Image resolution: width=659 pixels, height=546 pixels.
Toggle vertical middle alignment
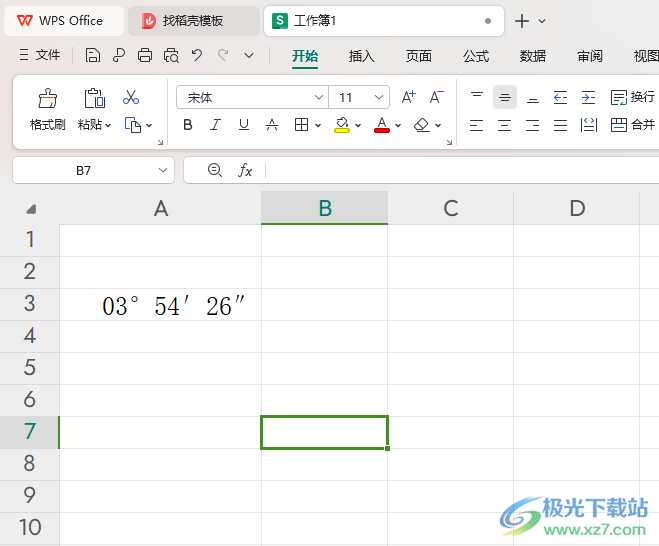(505, 98)
